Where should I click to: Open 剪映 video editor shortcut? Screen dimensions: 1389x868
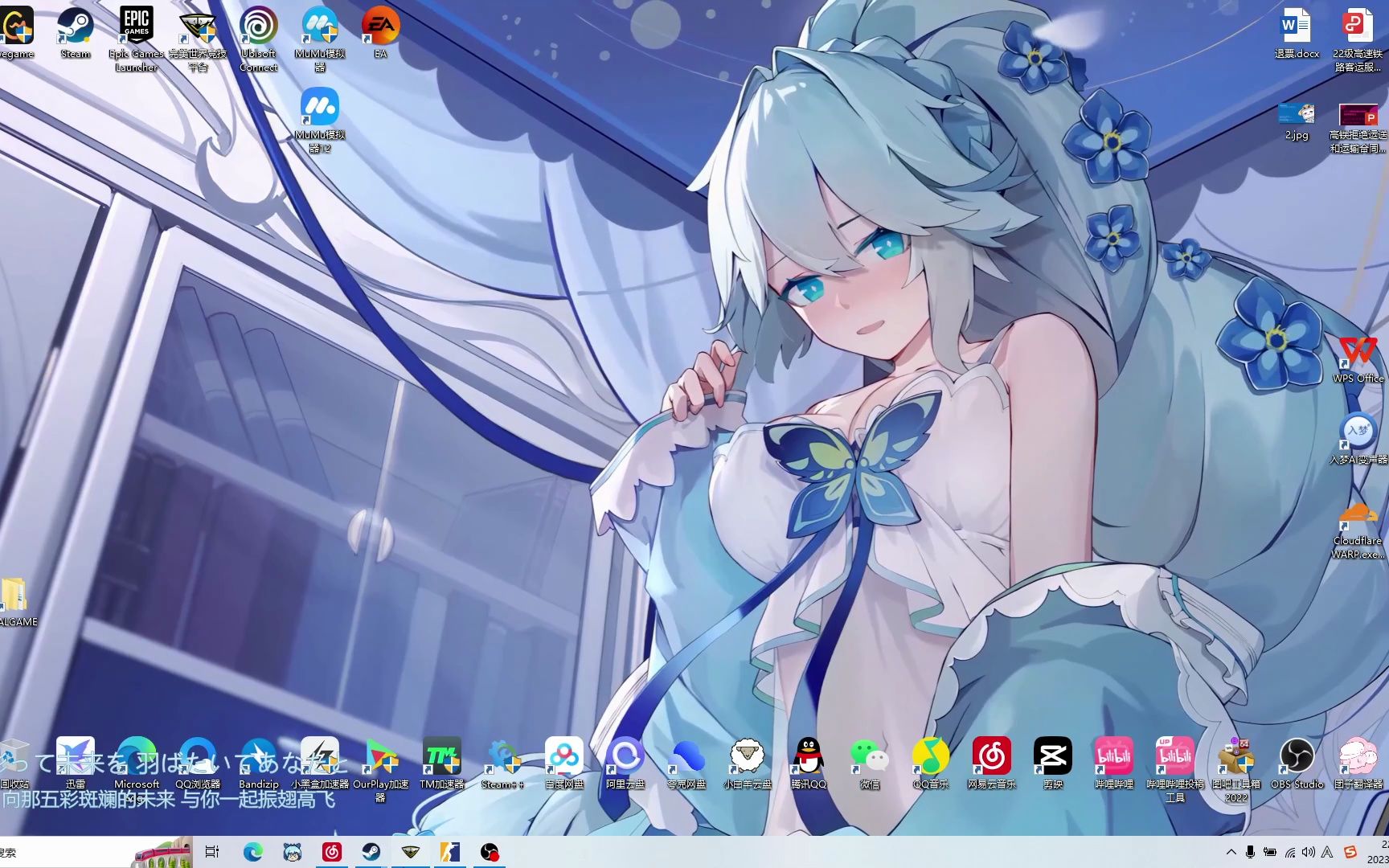[1053, 762]
